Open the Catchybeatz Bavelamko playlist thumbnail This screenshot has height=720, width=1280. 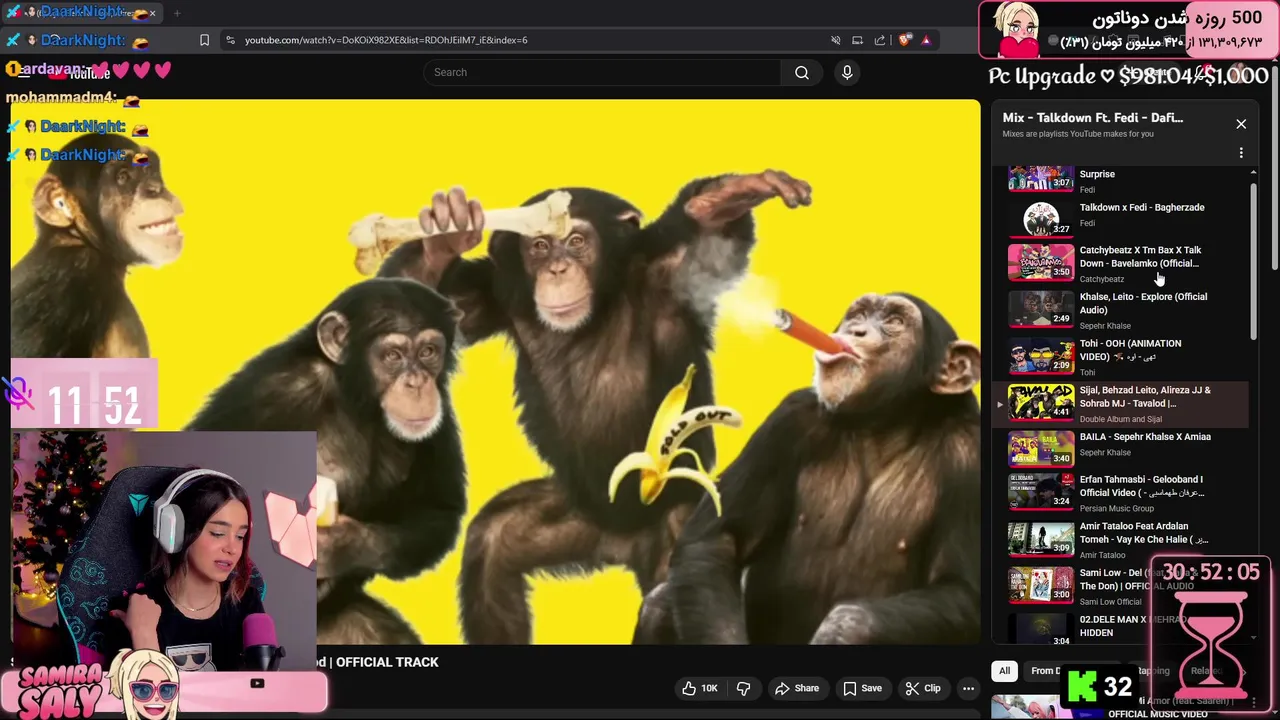click(1041, 262)
